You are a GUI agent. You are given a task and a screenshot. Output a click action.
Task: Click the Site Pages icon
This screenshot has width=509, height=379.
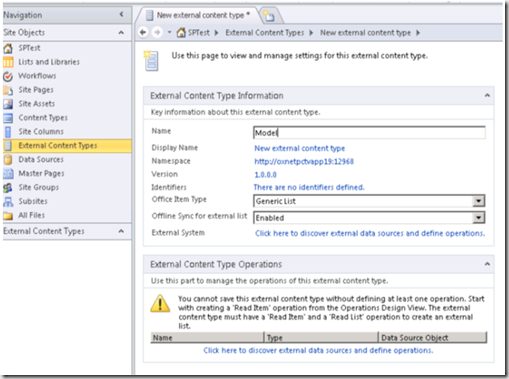[x=8, y=90]
